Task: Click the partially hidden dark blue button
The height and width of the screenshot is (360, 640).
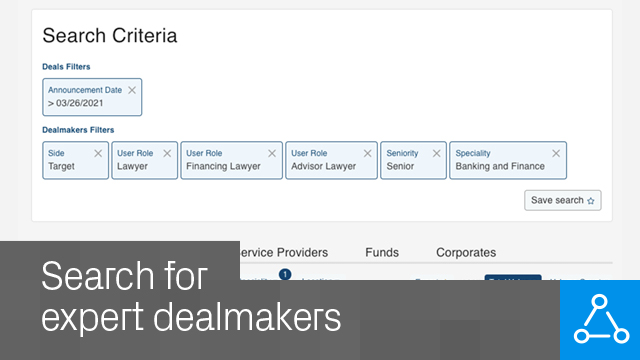Action: (513, 278)
